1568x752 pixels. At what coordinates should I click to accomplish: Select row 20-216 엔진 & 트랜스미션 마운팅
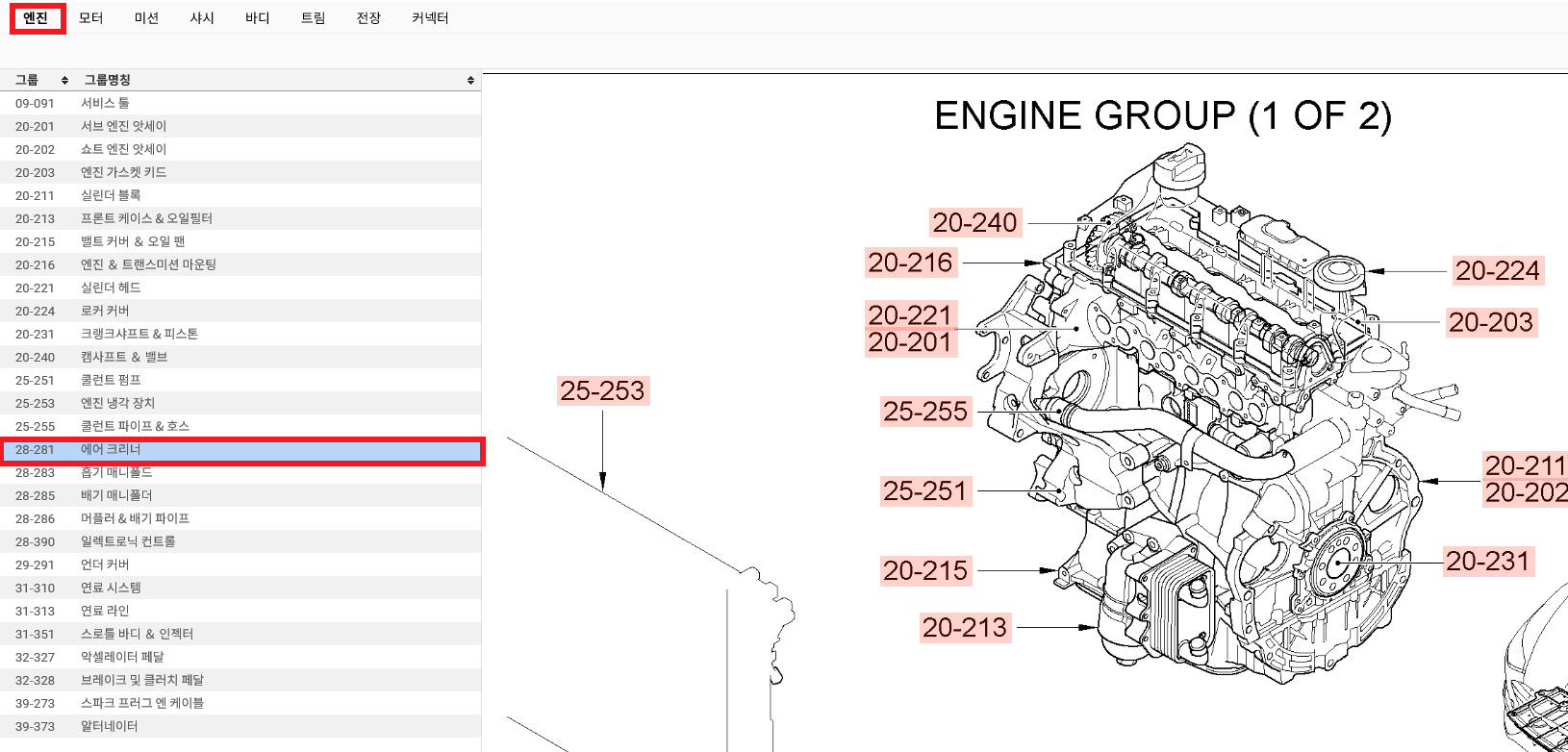click(240, 264)
